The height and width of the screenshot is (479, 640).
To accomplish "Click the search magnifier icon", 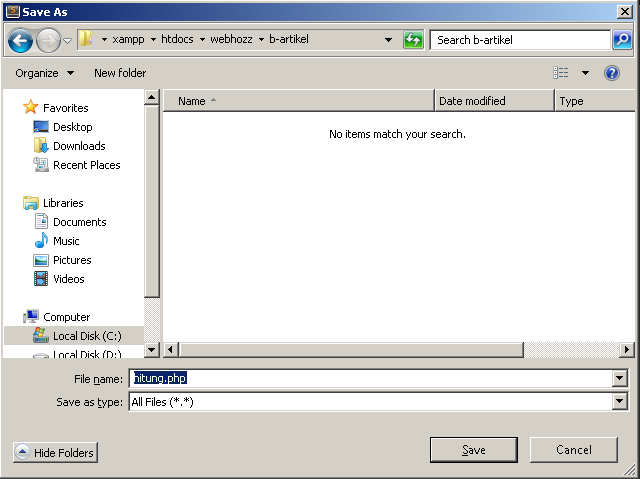I will coord(622,40).
